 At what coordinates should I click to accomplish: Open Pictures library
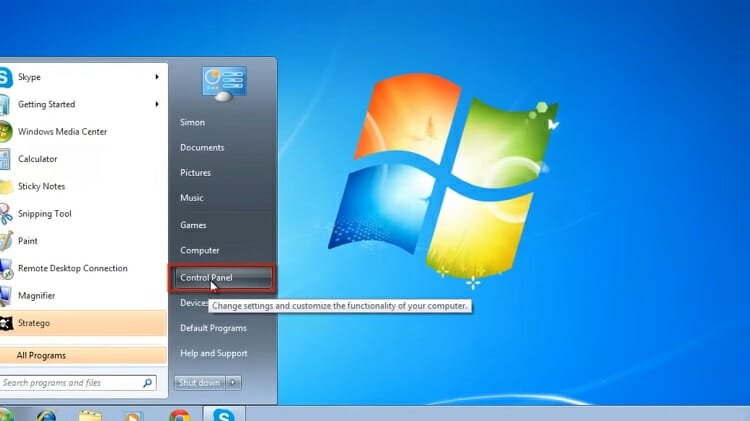tap(195, 173)
